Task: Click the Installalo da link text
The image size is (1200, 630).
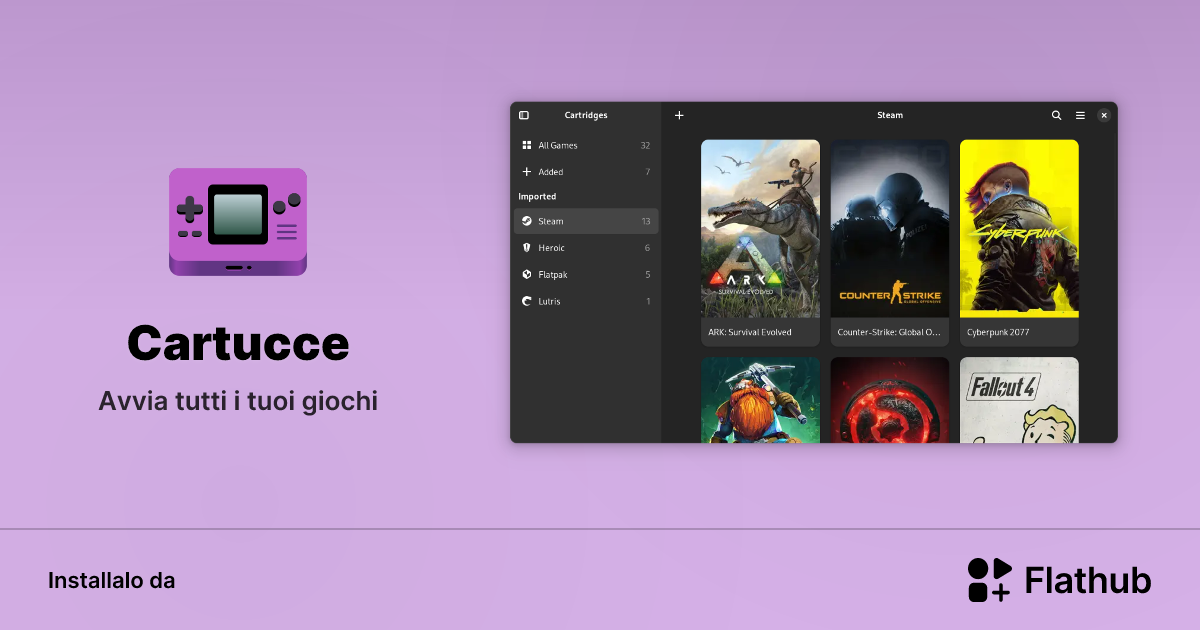Action: pos(112,580)
